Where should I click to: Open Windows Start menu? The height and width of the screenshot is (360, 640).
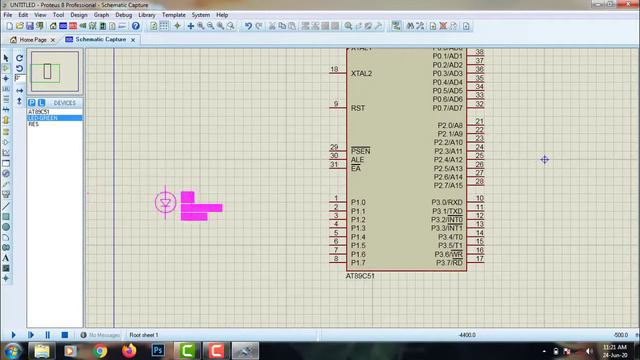click(12, 351)
